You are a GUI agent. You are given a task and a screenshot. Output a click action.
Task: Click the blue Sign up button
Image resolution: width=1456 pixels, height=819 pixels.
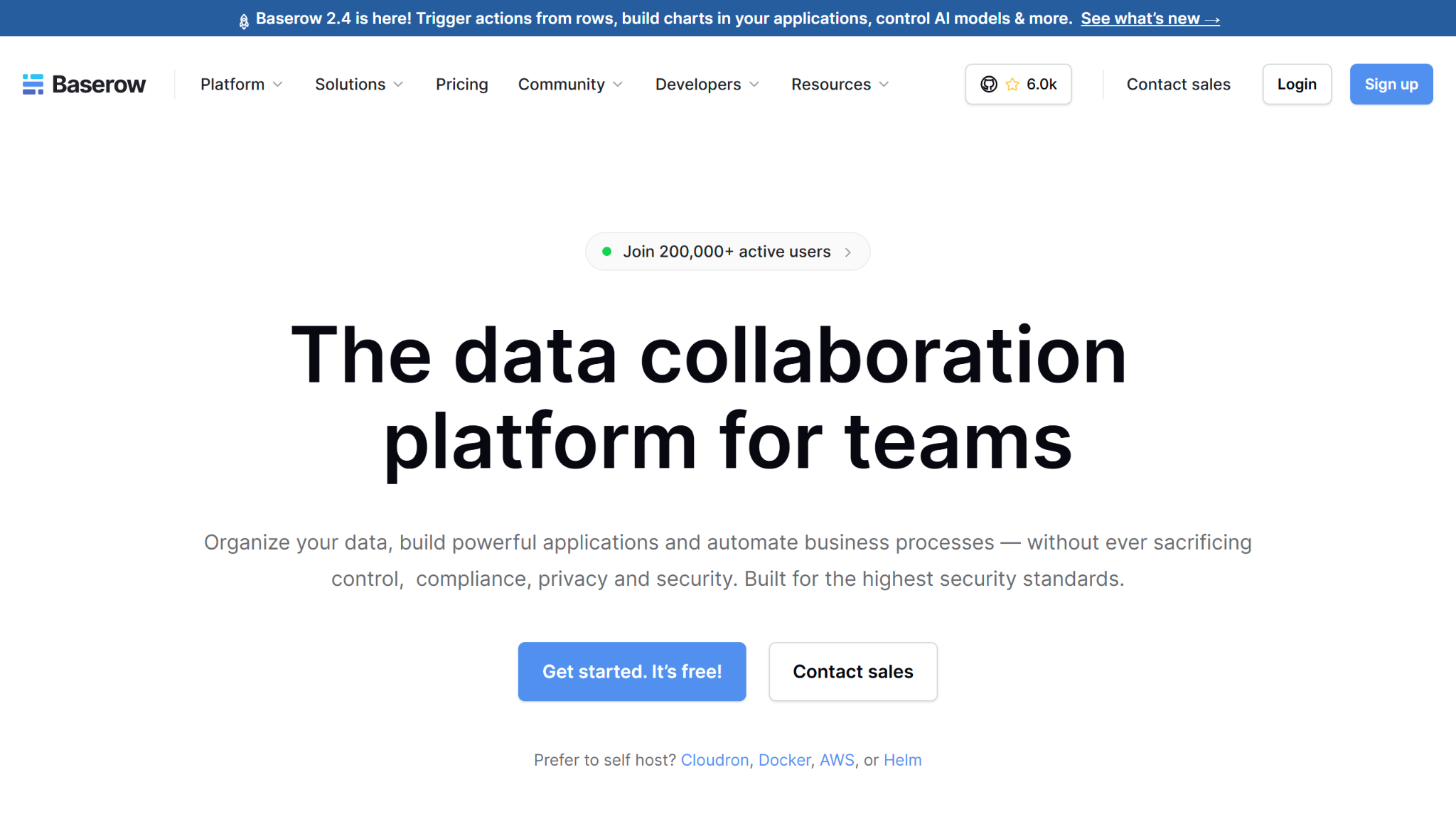(1391, 84)
